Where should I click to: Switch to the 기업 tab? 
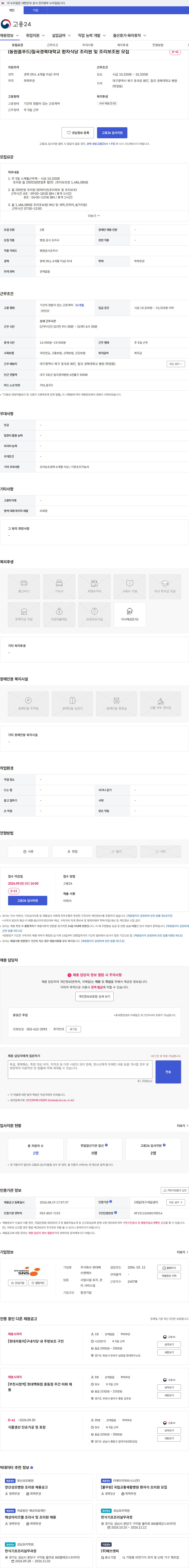[35, 10]
